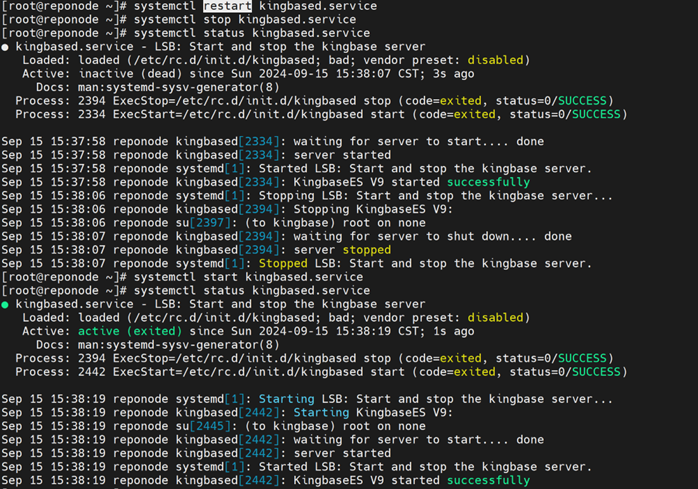Click the yellow "stopped" word in server stopped line
698x489 pixels.
pyautogui.click(x=367, y=250)
